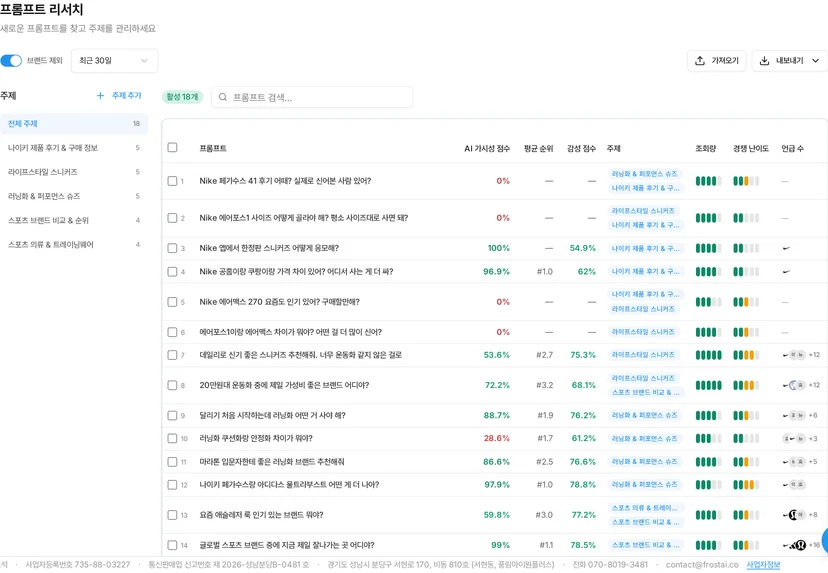
Task: Click the brand mention icons in row 14
Action: [794, 545]
